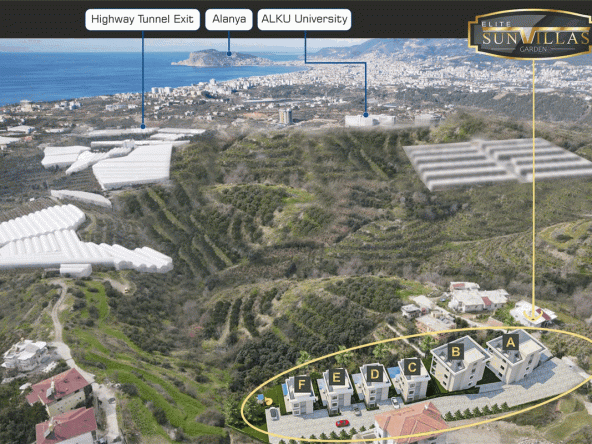Click the tall tower near ALKU University
This screenshot has height=444, width=592.
pyautogui.click(x=285, y=116)
